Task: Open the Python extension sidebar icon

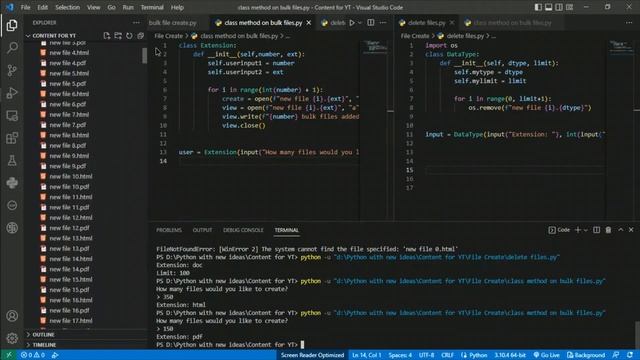Action: tap(12, 183)
